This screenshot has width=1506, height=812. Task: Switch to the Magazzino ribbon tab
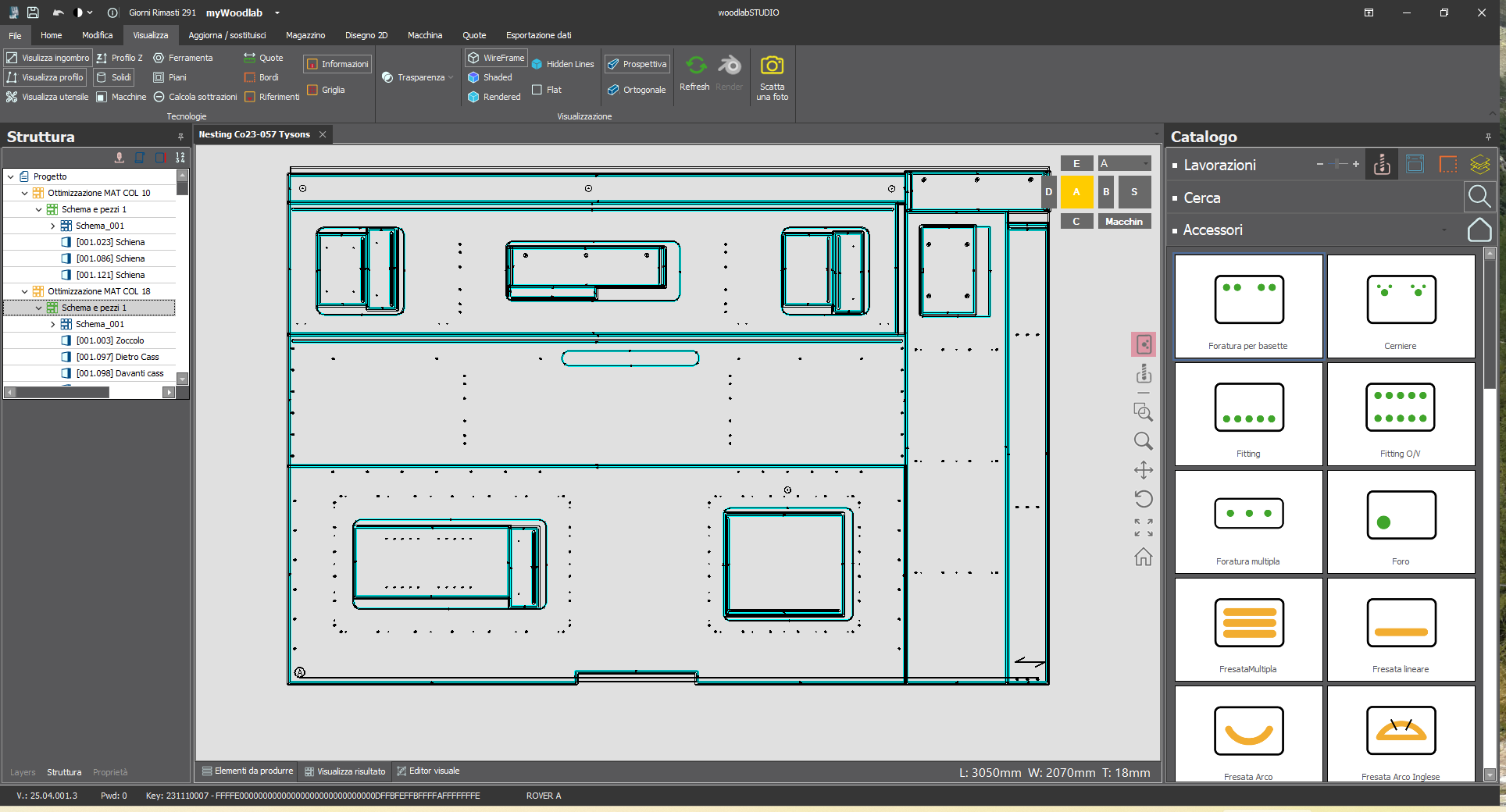(x=305, y=35)
